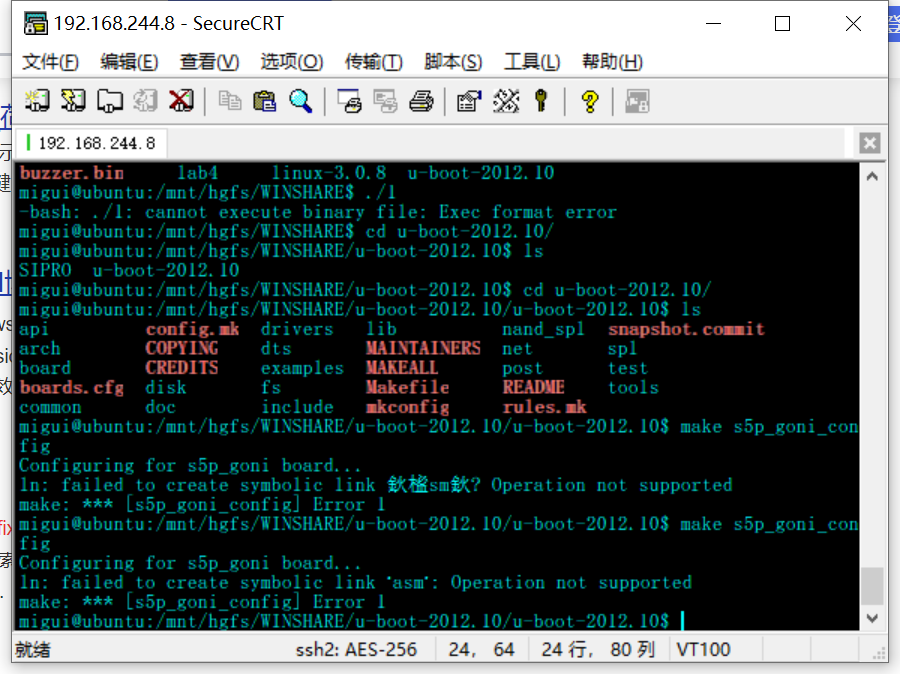Click the Paste clipboard icon
This screenshot has height=674, width=900.
point(265,101)
